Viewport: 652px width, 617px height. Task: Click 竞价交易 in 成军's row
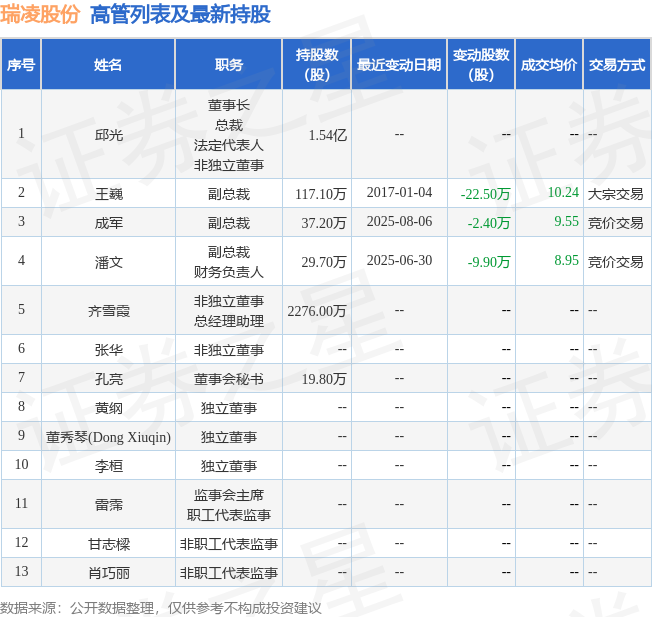615,223
